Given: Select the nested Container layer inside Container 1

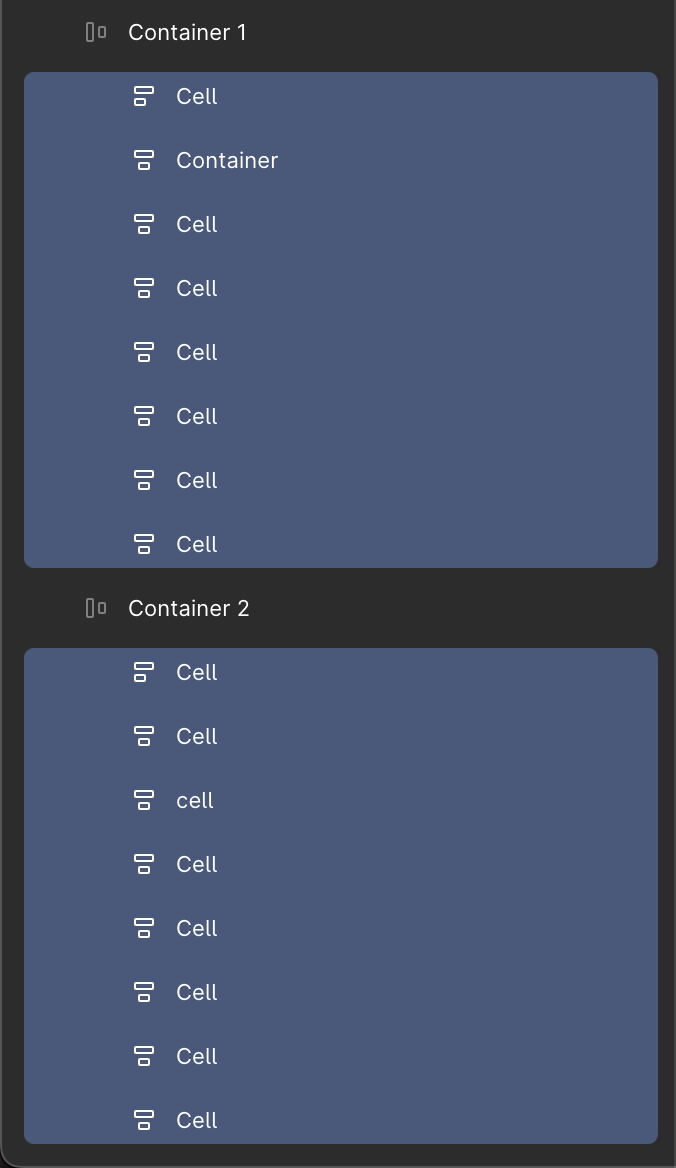Looking at the screenshot, I should tap(341, 160).
